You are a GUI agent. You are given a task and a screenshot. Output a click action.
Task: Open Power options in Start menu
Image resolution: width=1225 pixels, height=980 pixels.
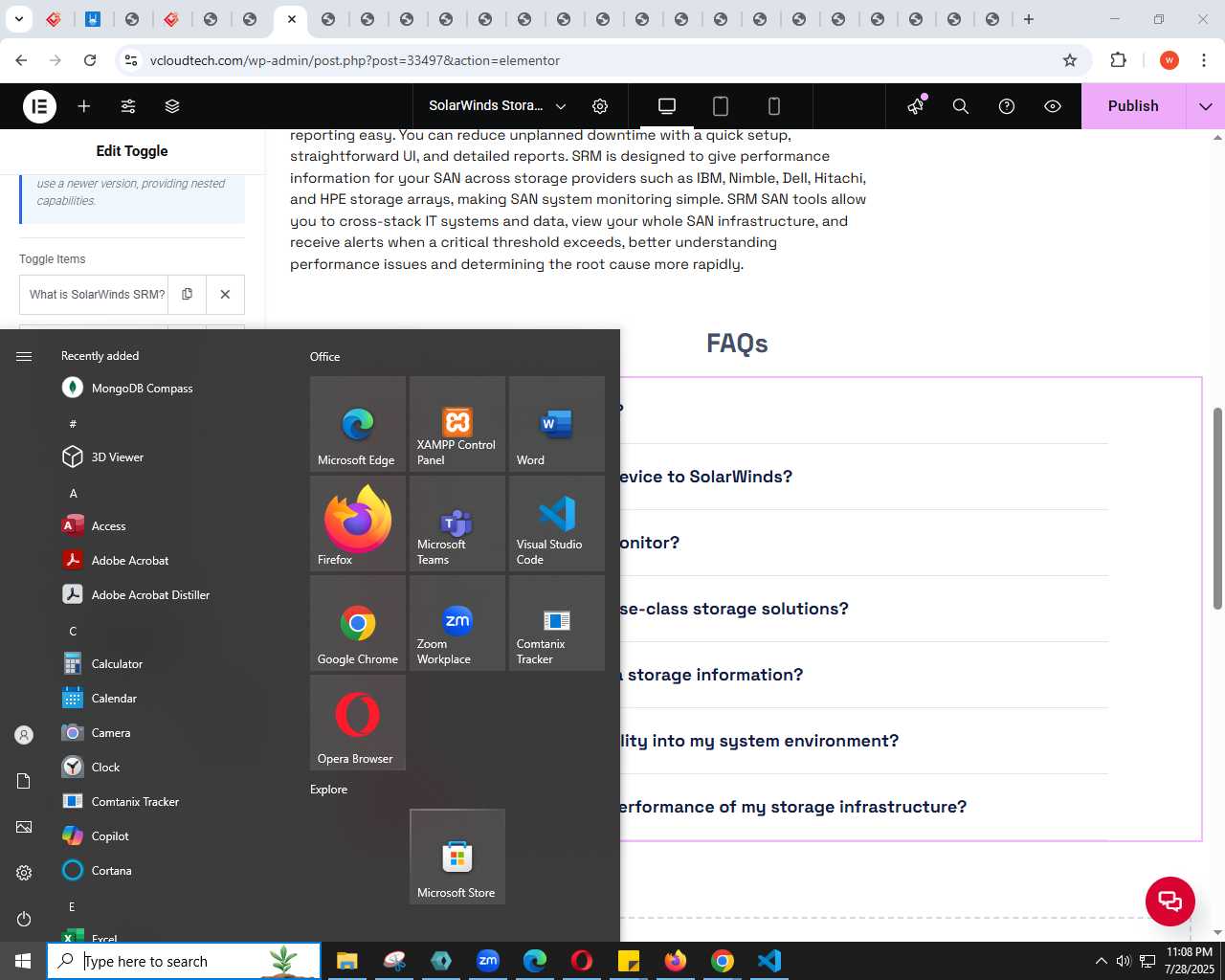point(24,919)
